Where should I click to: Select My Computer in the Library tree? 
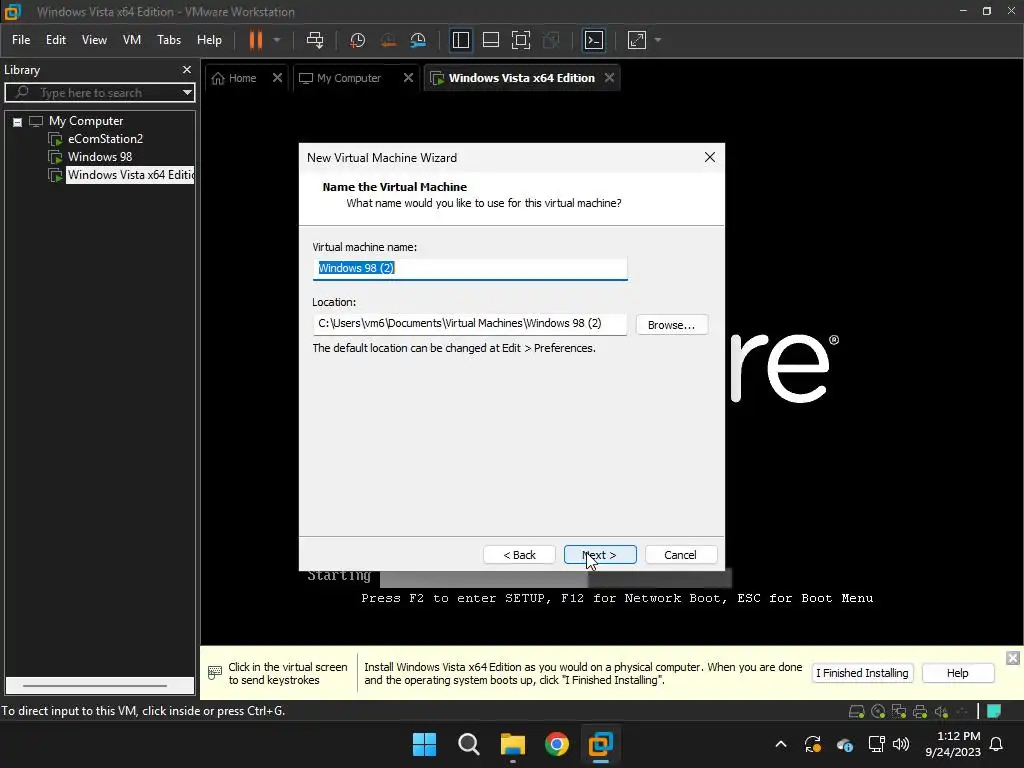click(86, 121)
